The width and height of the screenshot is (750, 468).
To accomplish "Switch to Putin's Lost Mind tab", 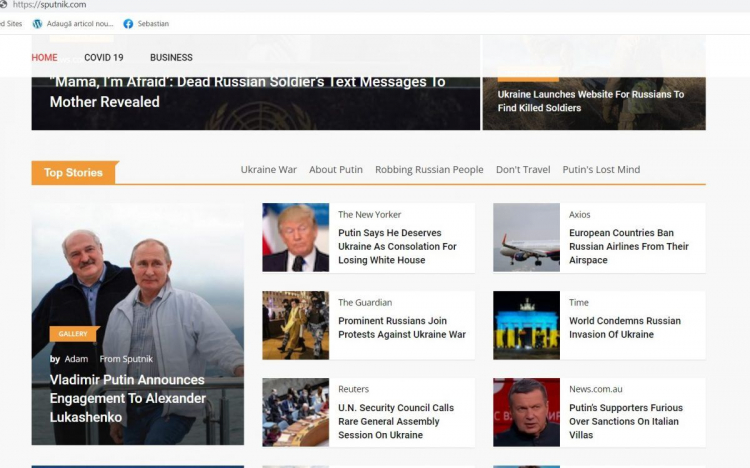I will click(601, 169).
